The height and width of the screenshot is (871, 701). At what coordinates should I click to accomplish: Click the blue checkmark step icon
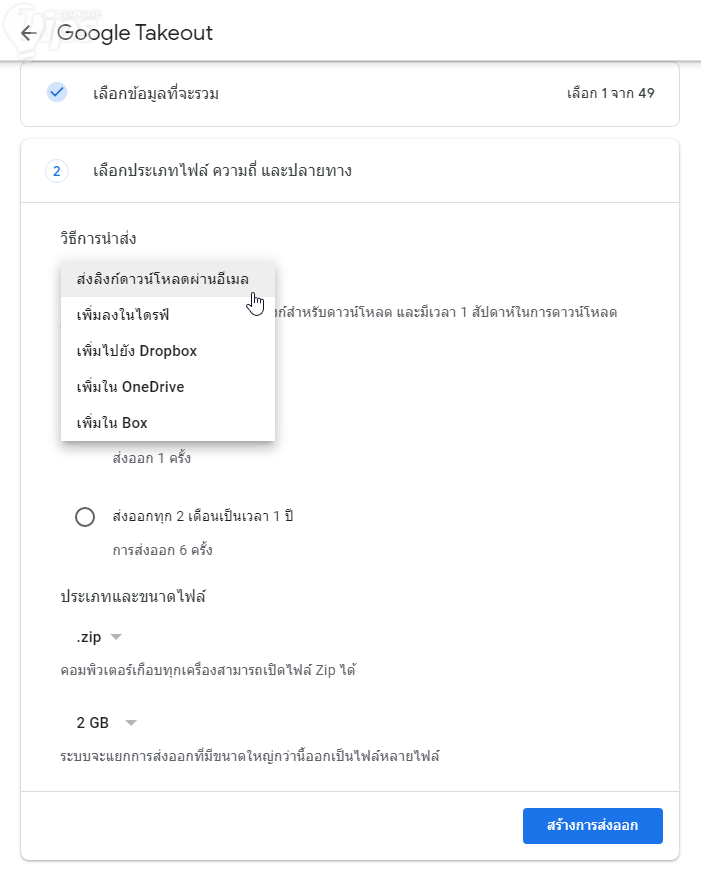click(x=56, y=93)
